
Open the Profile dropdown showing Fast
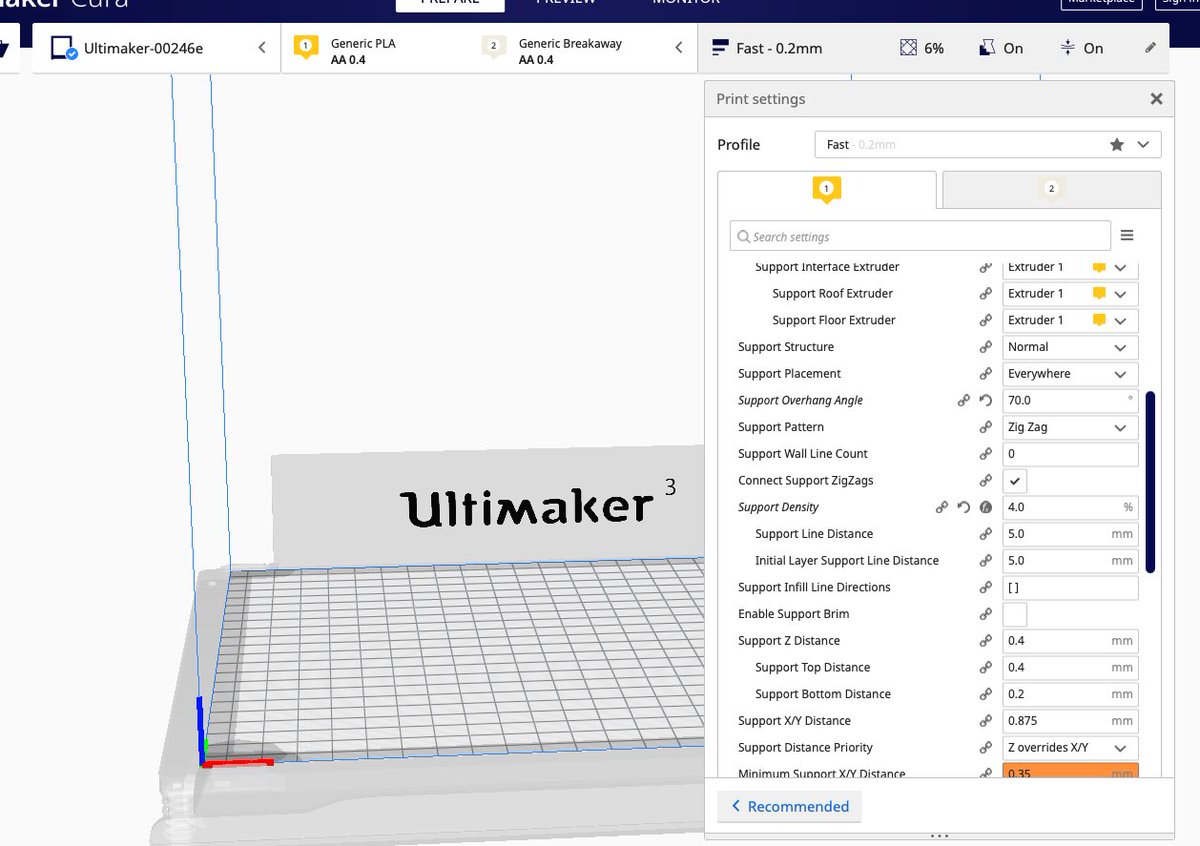tap(988, 145)
